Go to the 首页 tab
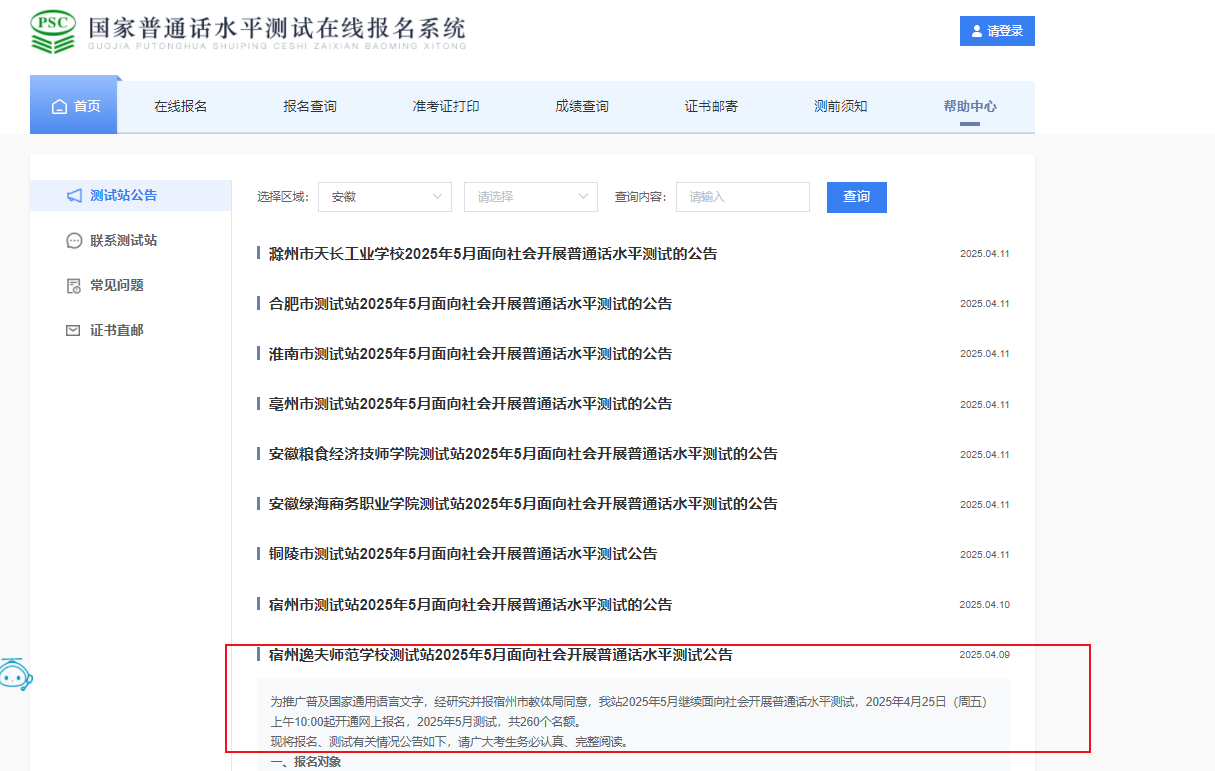 coord(75,106)
